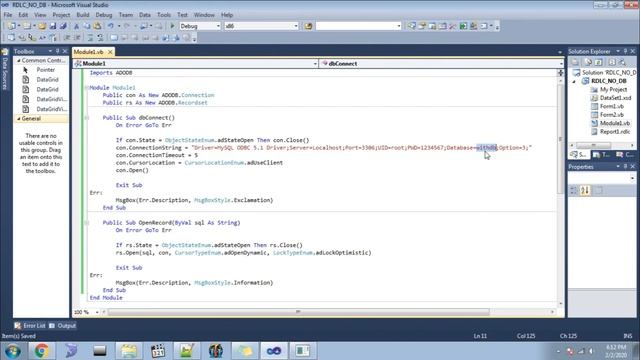The image size is (640, 360).
Task: Click Solution Explorer horizontal scrollbar
Action: tap(594, 145)
